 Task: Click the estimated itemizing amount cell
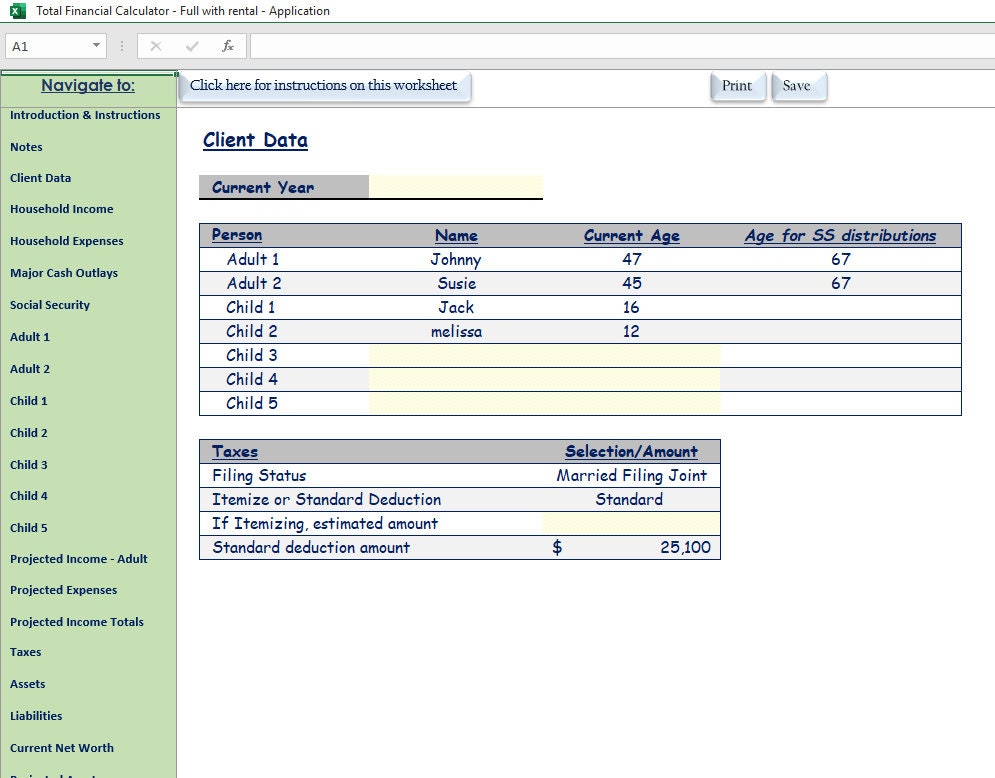point(629,523)
